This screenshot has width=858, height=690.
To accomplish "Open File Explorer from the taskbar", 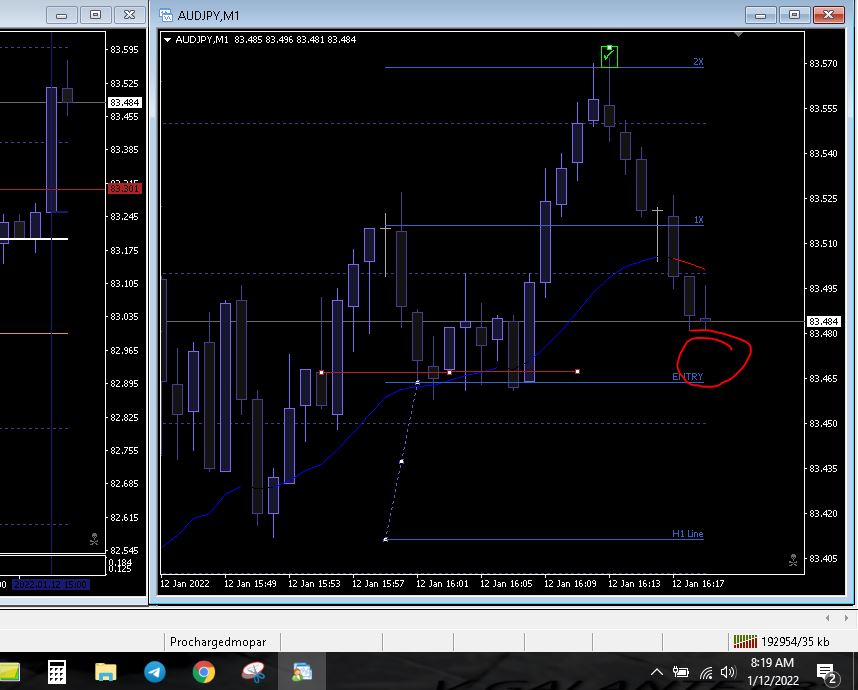I will [106, 672].
